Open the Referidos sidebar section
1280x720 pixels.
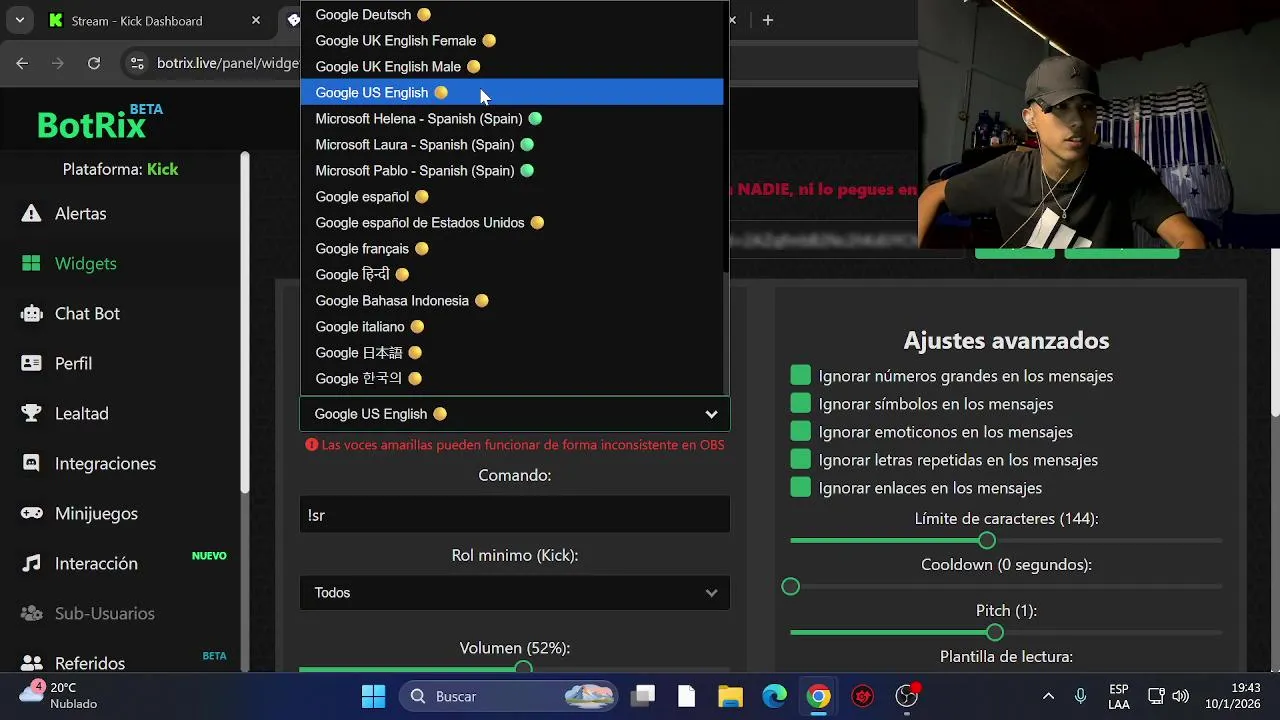click(90, 663)
